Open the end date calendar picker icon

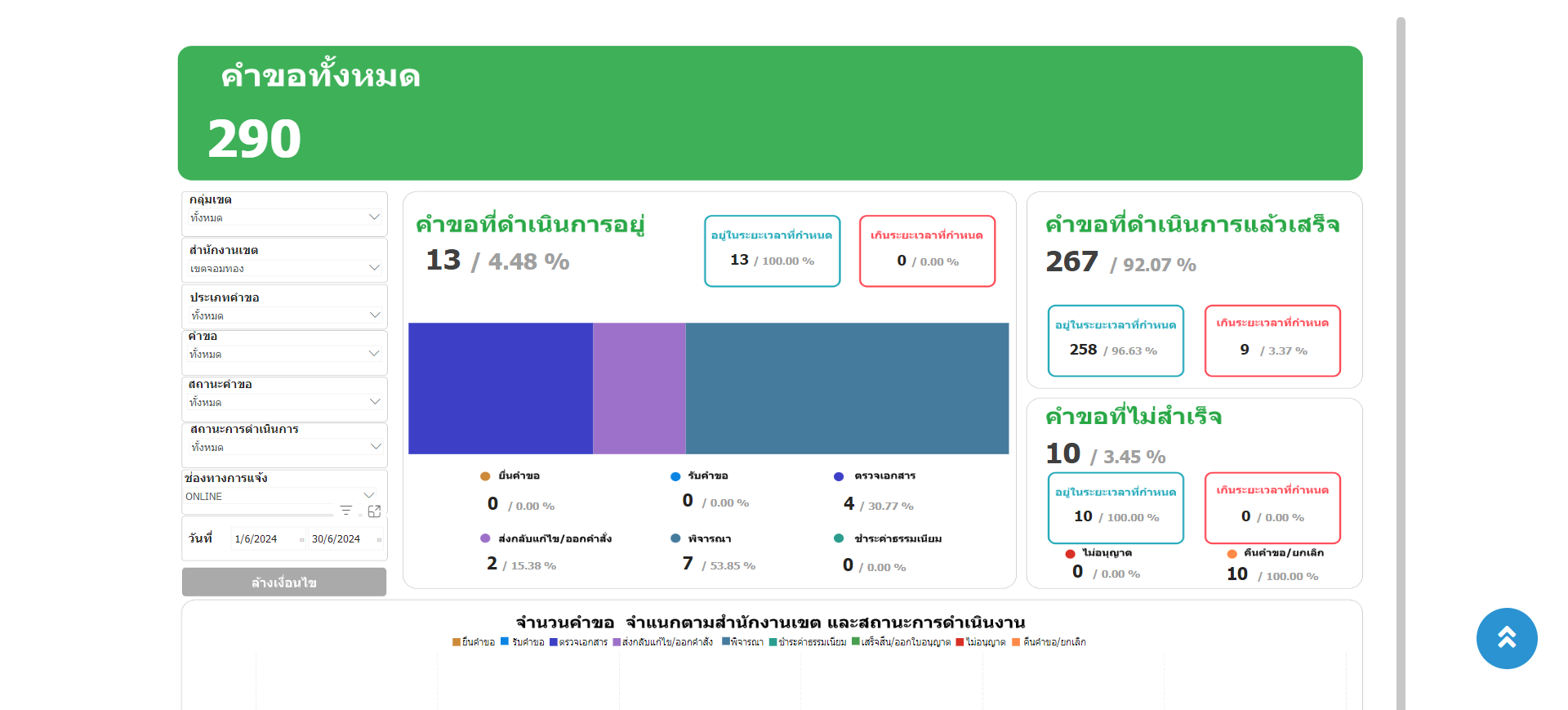pyautogui.click(x=379, y=539)
